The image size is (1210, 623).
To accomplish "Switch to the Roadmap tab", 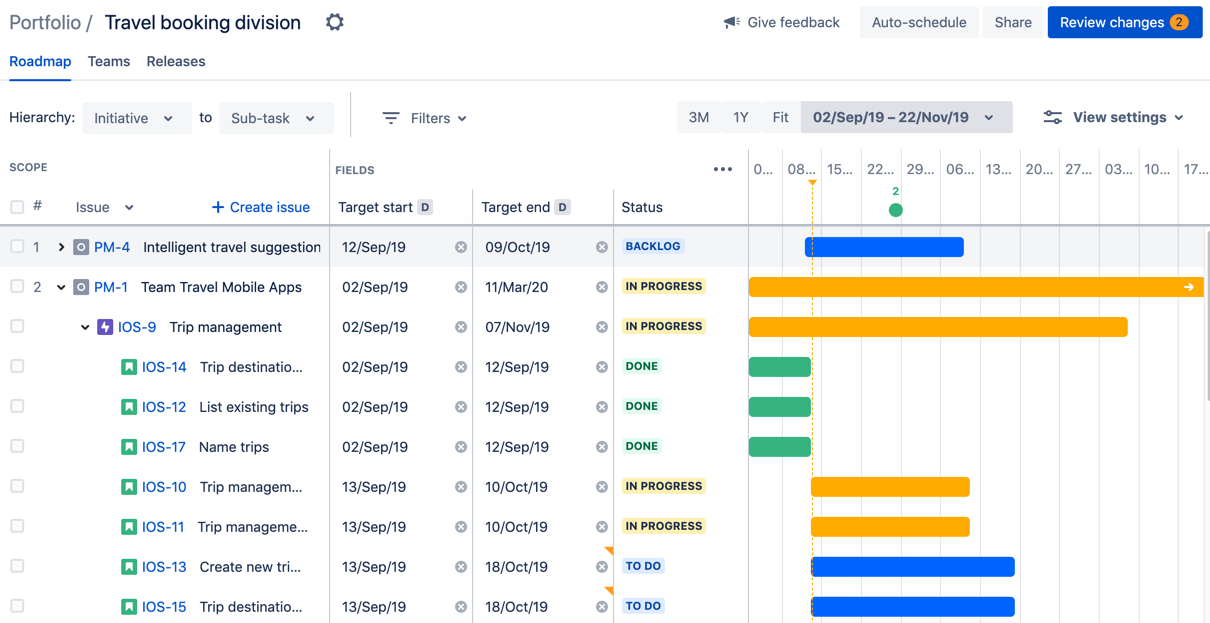I will 40,61.
